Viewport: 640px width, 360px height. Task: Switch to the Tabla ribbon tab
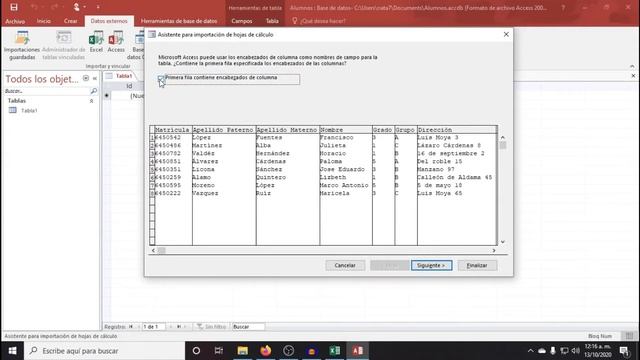(x=272, y=21)
